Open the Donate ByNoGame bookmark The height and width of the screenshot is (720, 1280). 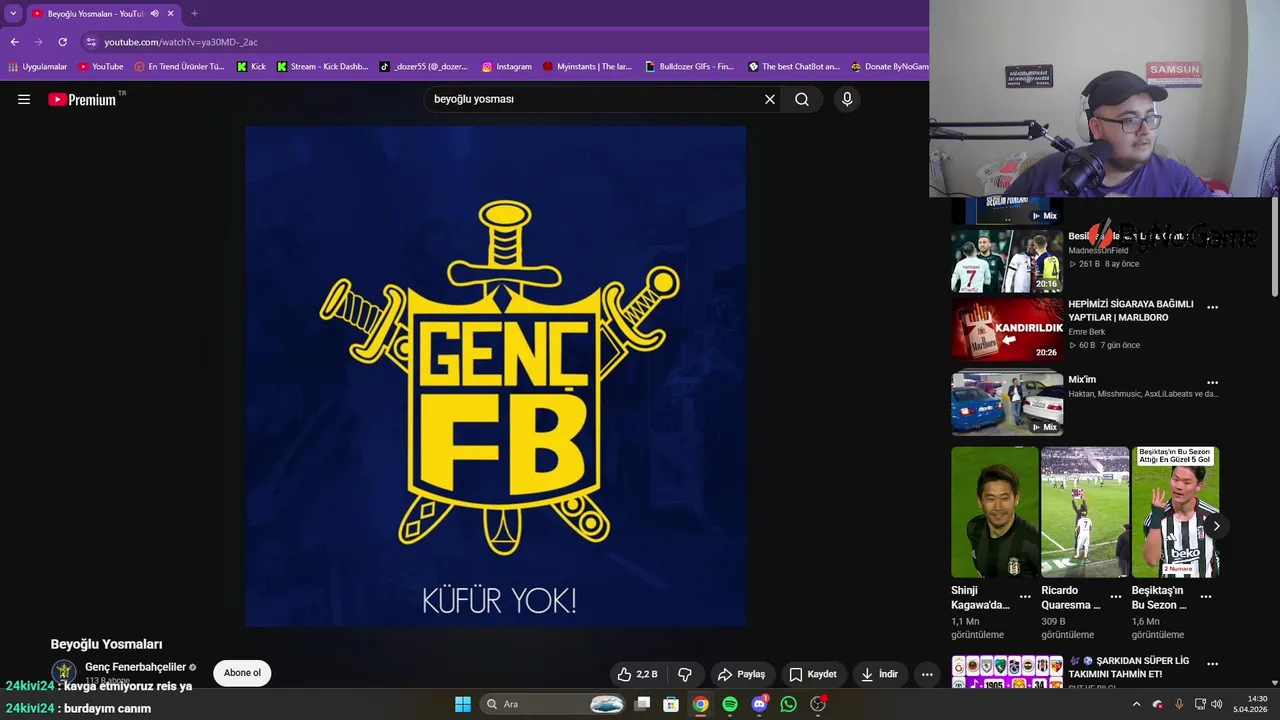(889, 67)
